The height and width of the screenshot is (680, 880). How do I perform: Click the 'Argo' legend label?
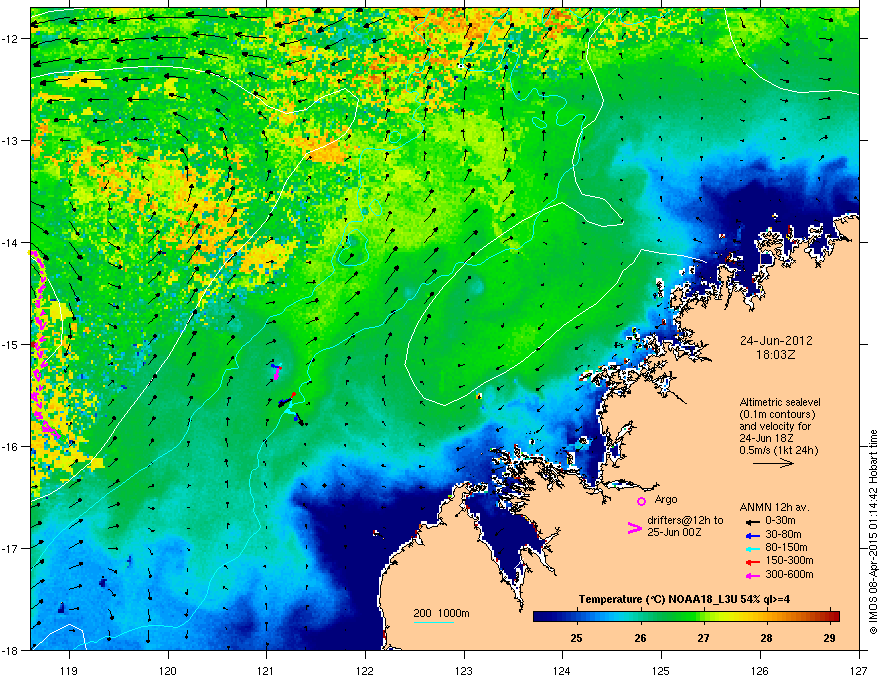pyautogui.click(x=666, y=499)
